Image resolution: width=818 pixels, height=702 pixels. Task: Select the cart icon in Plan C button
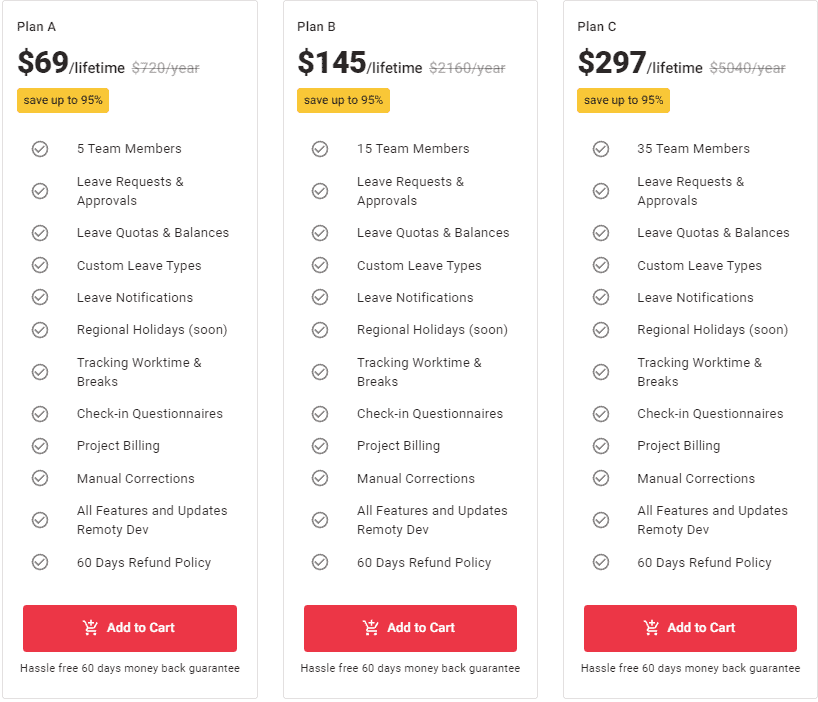click(653, 628)
